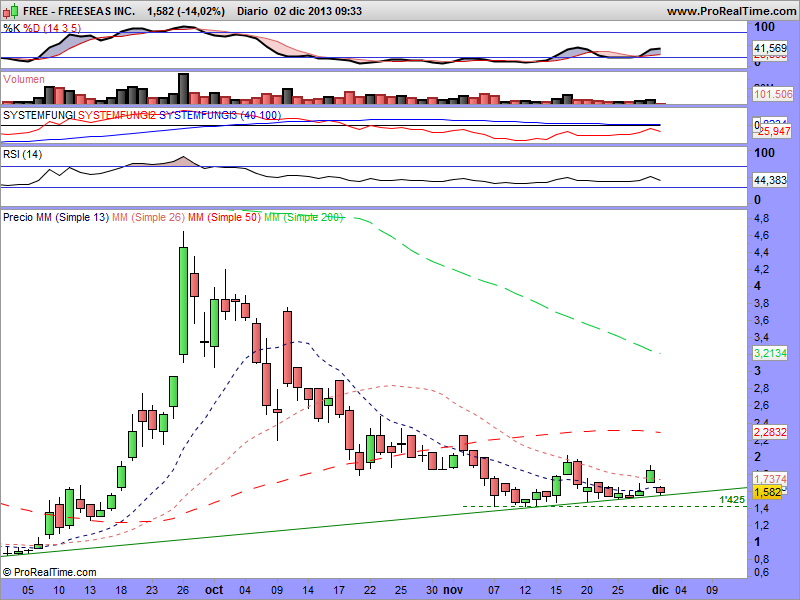Click the 26 date label on the axis
The width and height of the screenshot is (800, 600).
click(x=183, y=590)
